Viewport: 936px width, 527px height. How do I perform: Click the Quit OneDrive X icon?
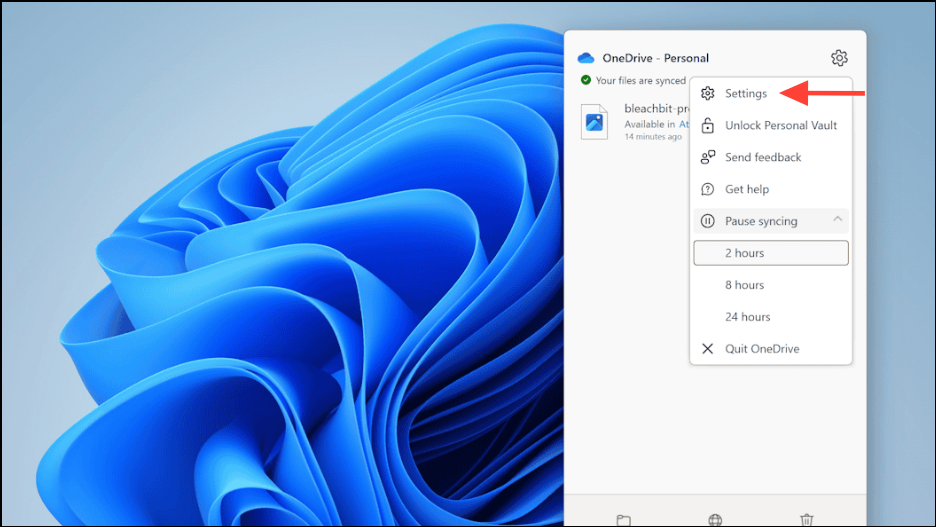(707, 349)
